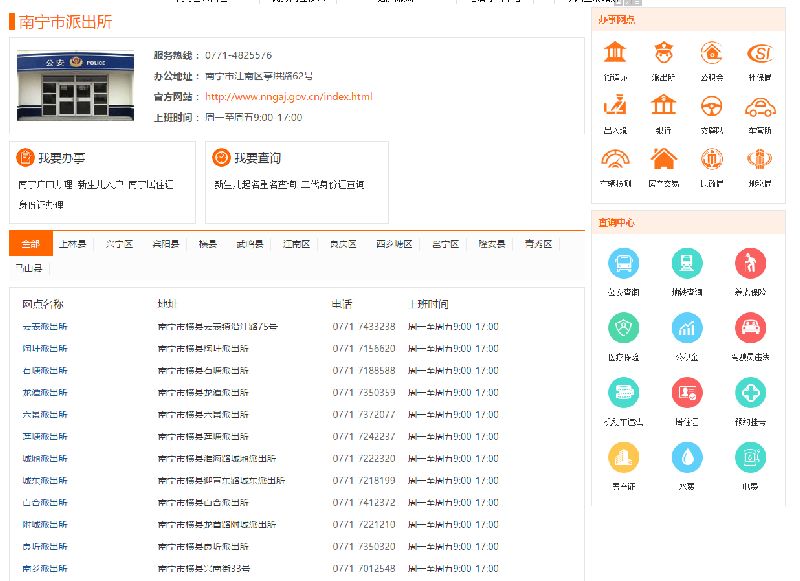Viewport: 800px width, 581px height.
Task: Switch to the 西乡塘区 tab
Action: click(x=394, y=244)
